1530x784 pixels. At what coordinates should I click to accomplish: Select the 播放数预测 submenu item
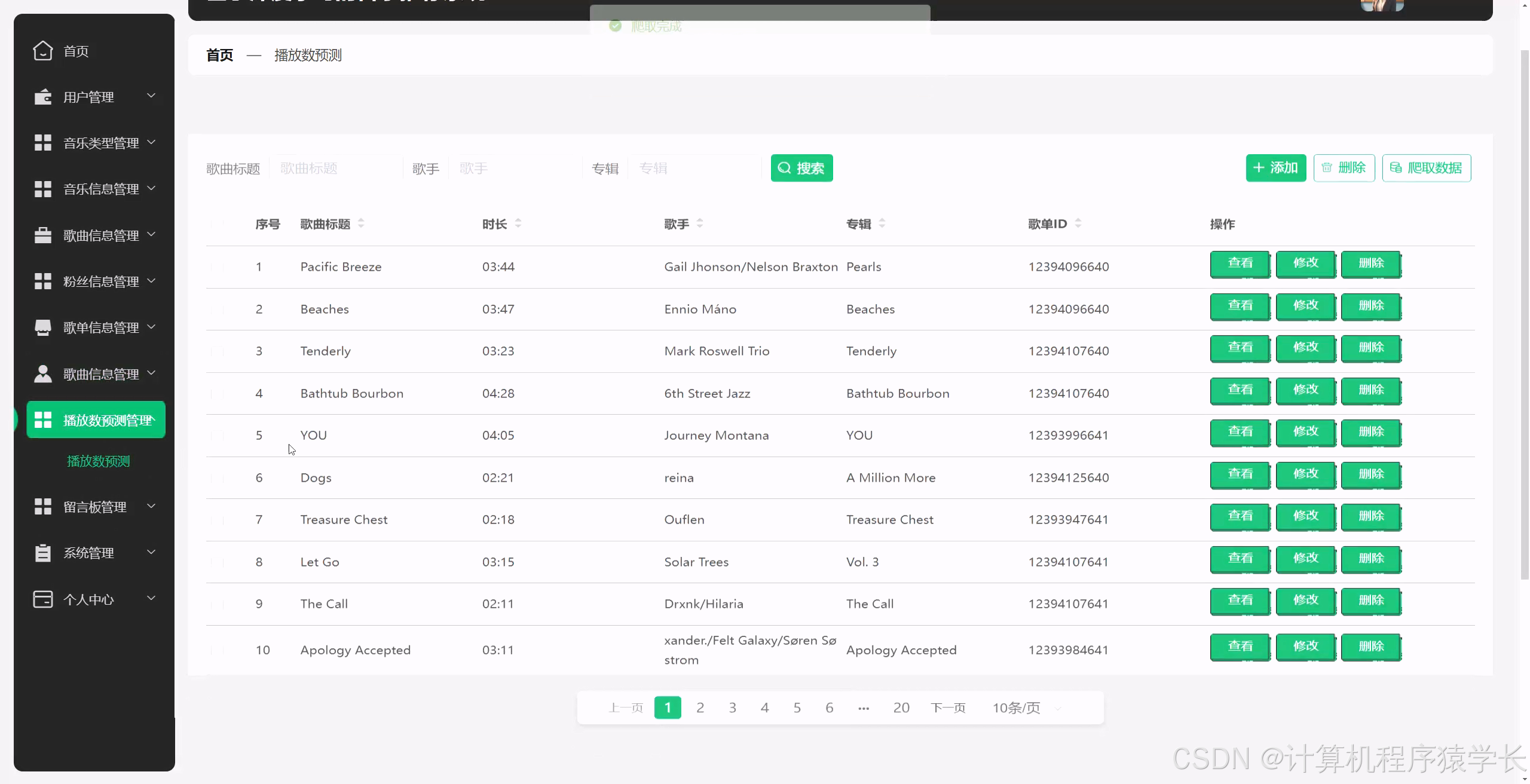99,461
